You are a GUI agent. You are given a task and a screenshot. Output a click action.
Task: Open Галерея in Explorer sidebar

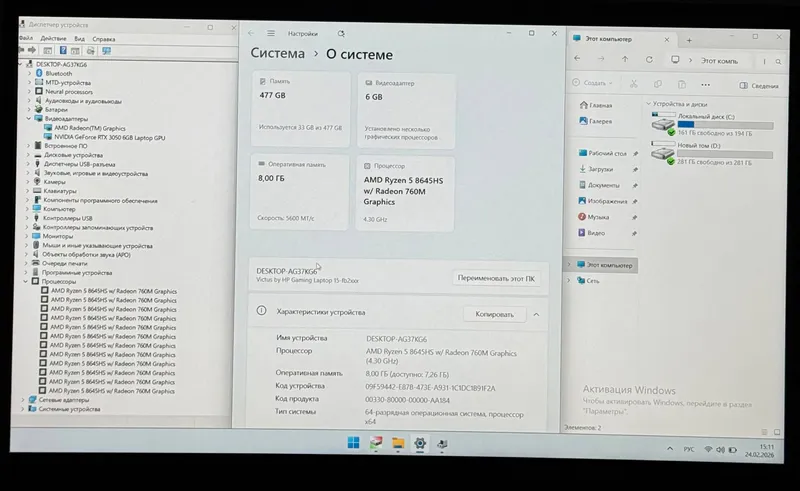(x=595, y=121)
